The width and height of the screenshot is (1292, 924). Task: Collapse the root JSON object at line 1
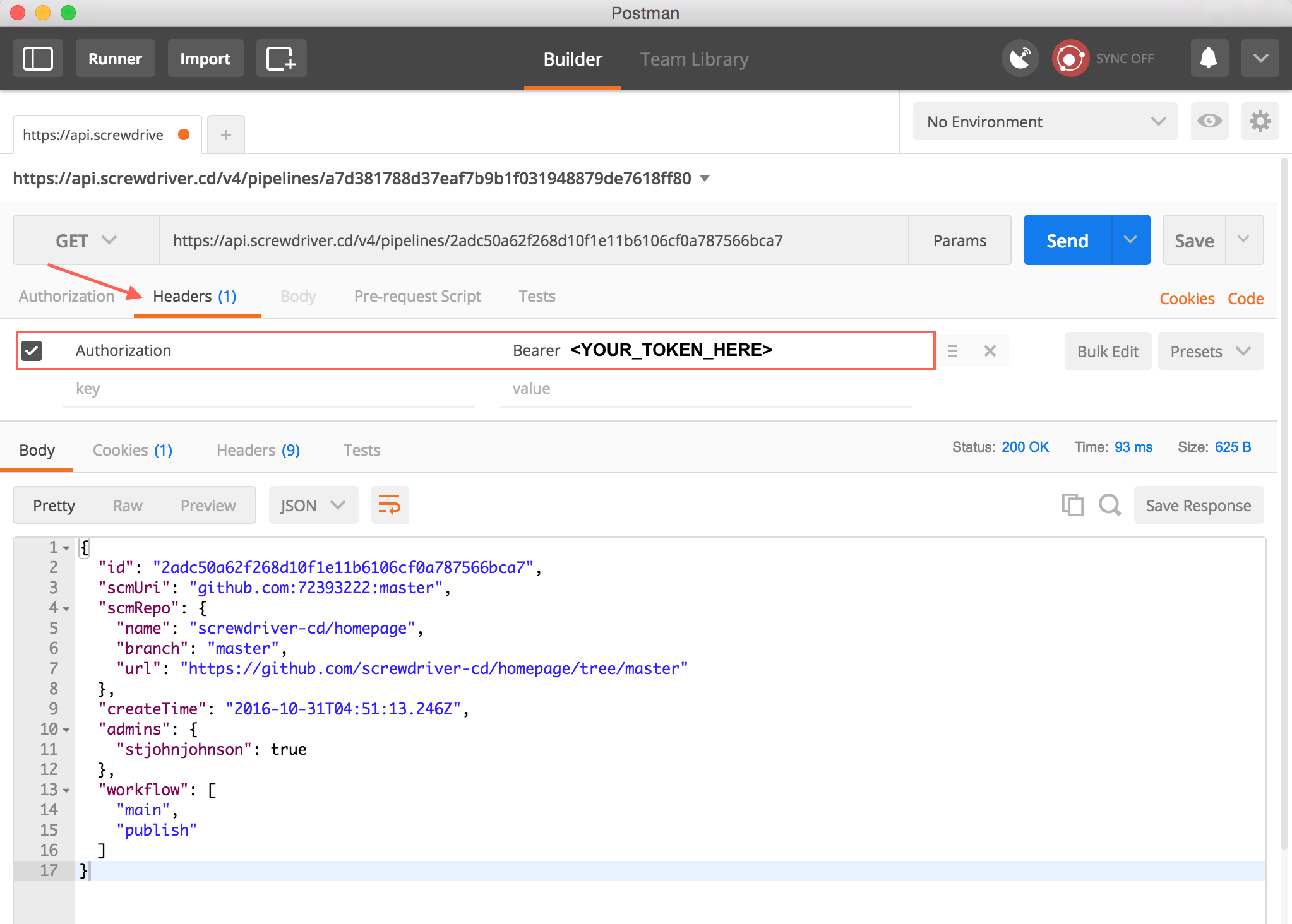coord(66,548)
